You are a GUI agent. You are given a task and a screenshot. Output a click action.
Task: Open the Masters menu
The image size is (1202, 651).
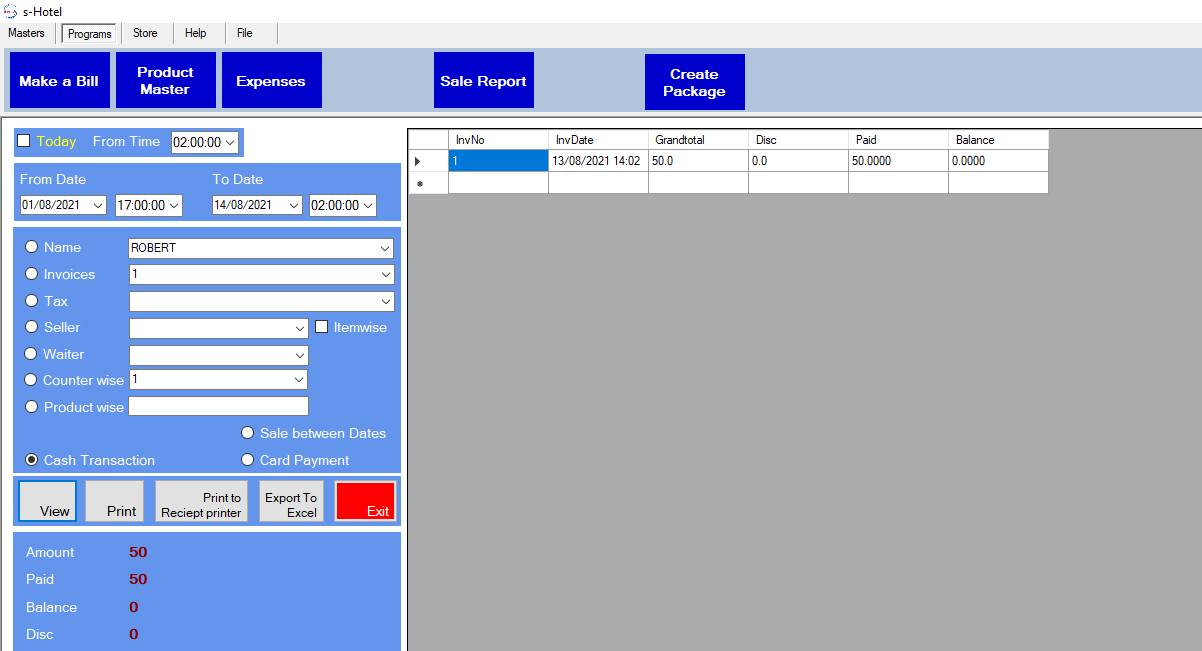click(x=27, y=33)
